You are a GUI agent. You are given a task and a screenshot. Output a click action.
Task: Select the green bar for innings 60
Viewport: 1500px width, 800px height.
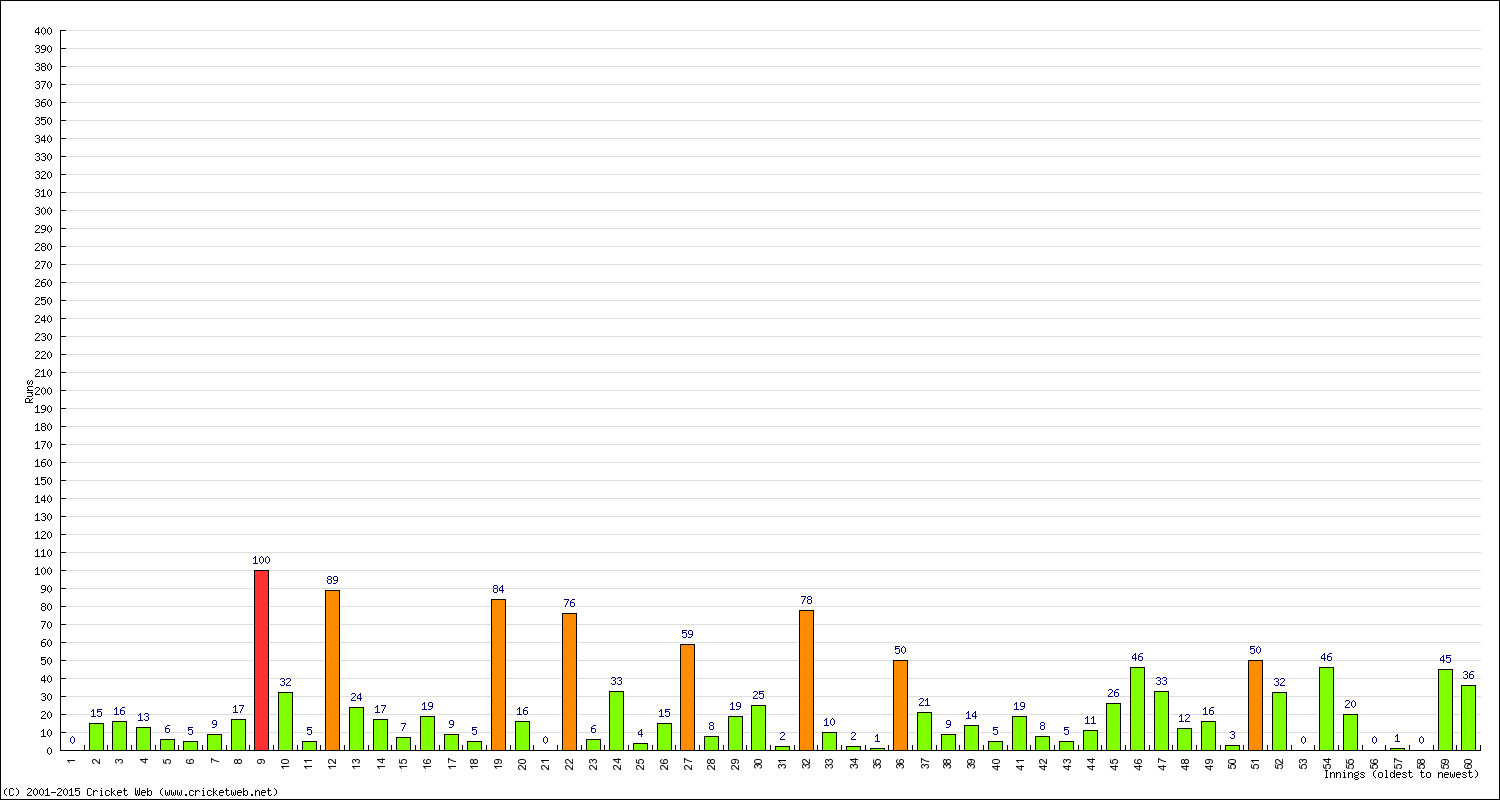point(1468,717)
